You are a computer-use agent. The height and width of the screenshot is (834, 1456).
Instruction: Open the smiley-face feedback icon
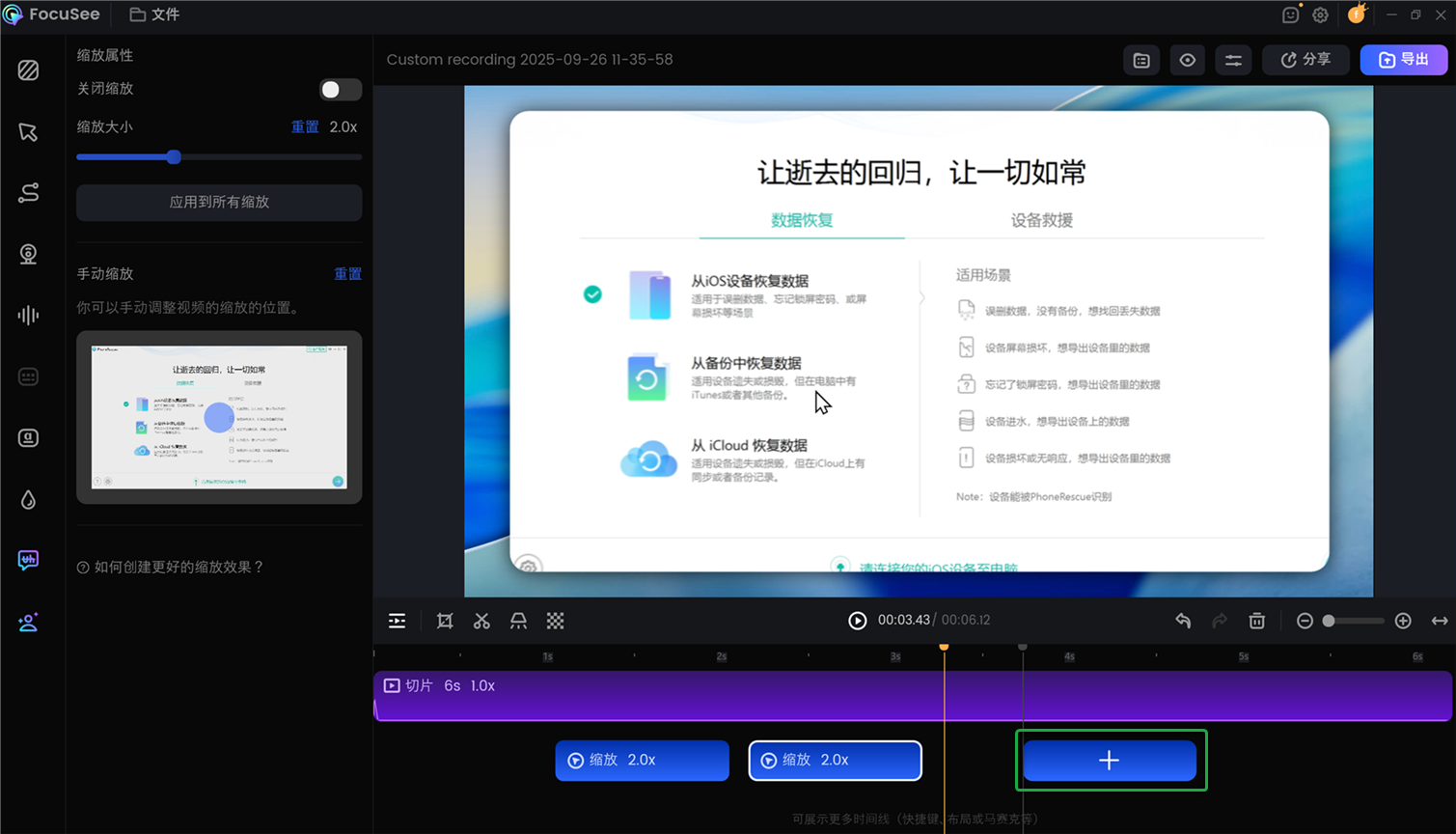click(1291, 14)
